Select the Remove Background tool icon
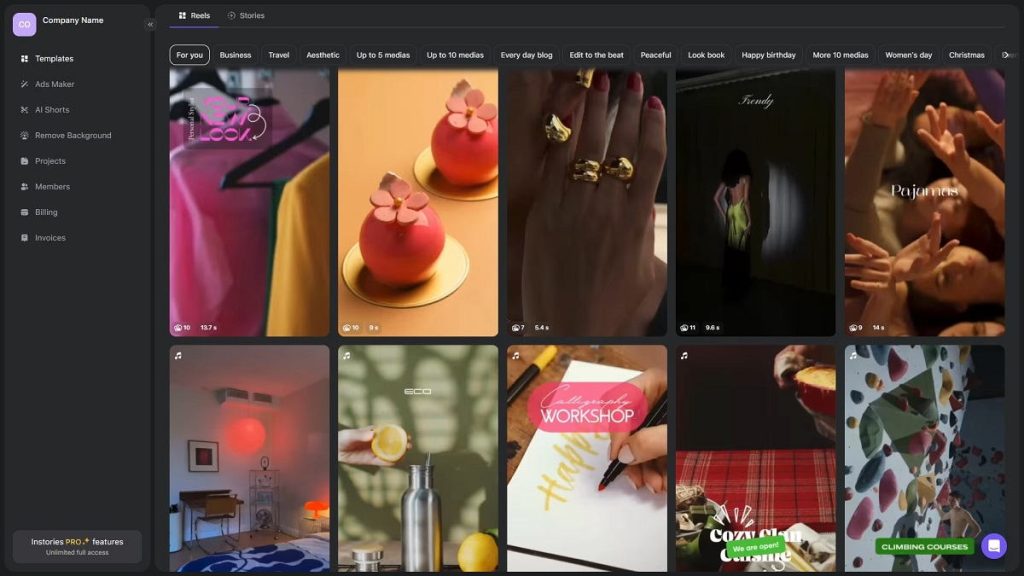The image size is (1024, 576). (x=24, y=135)
